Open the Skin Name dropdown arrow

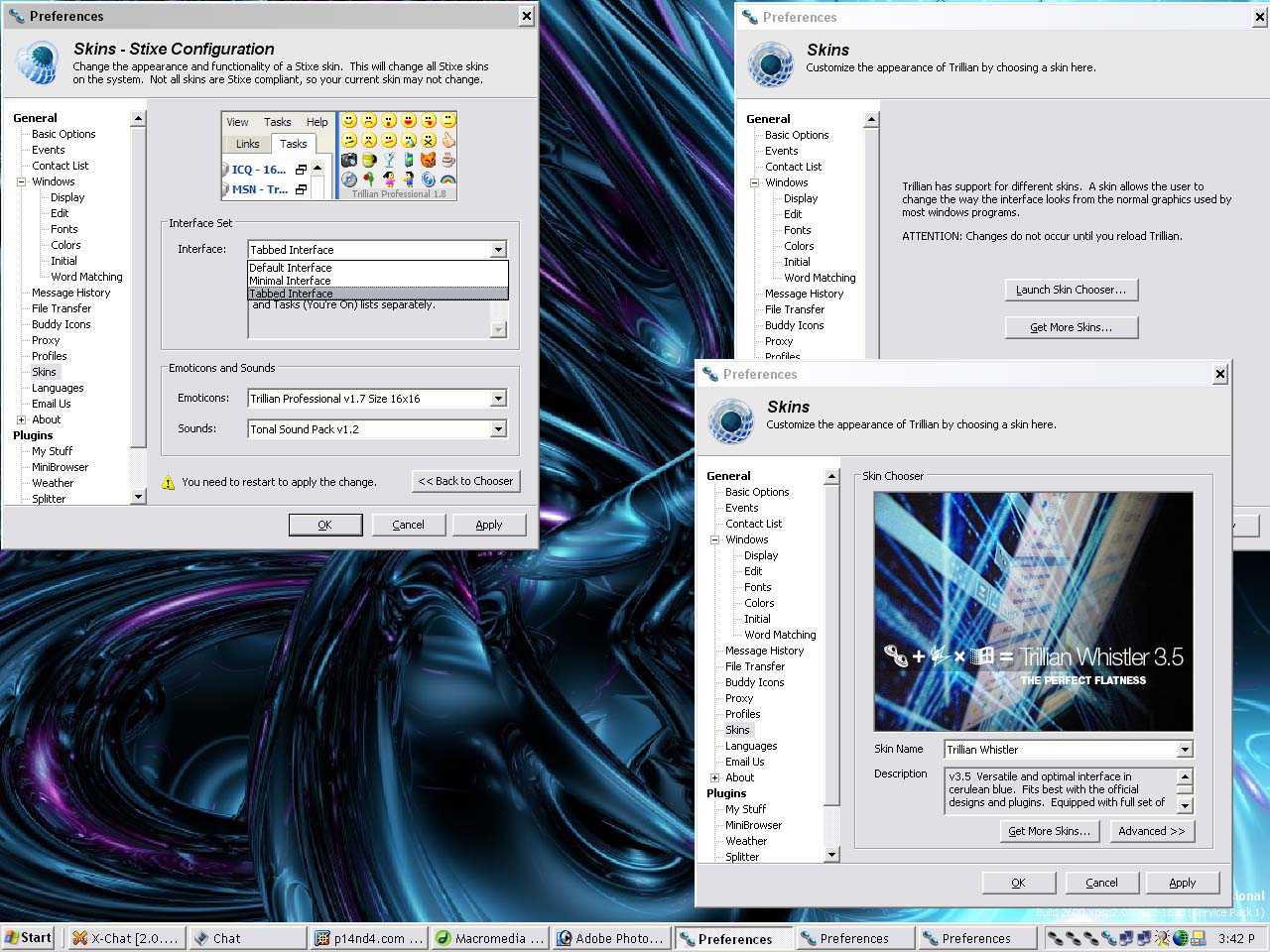[1185, 750]
